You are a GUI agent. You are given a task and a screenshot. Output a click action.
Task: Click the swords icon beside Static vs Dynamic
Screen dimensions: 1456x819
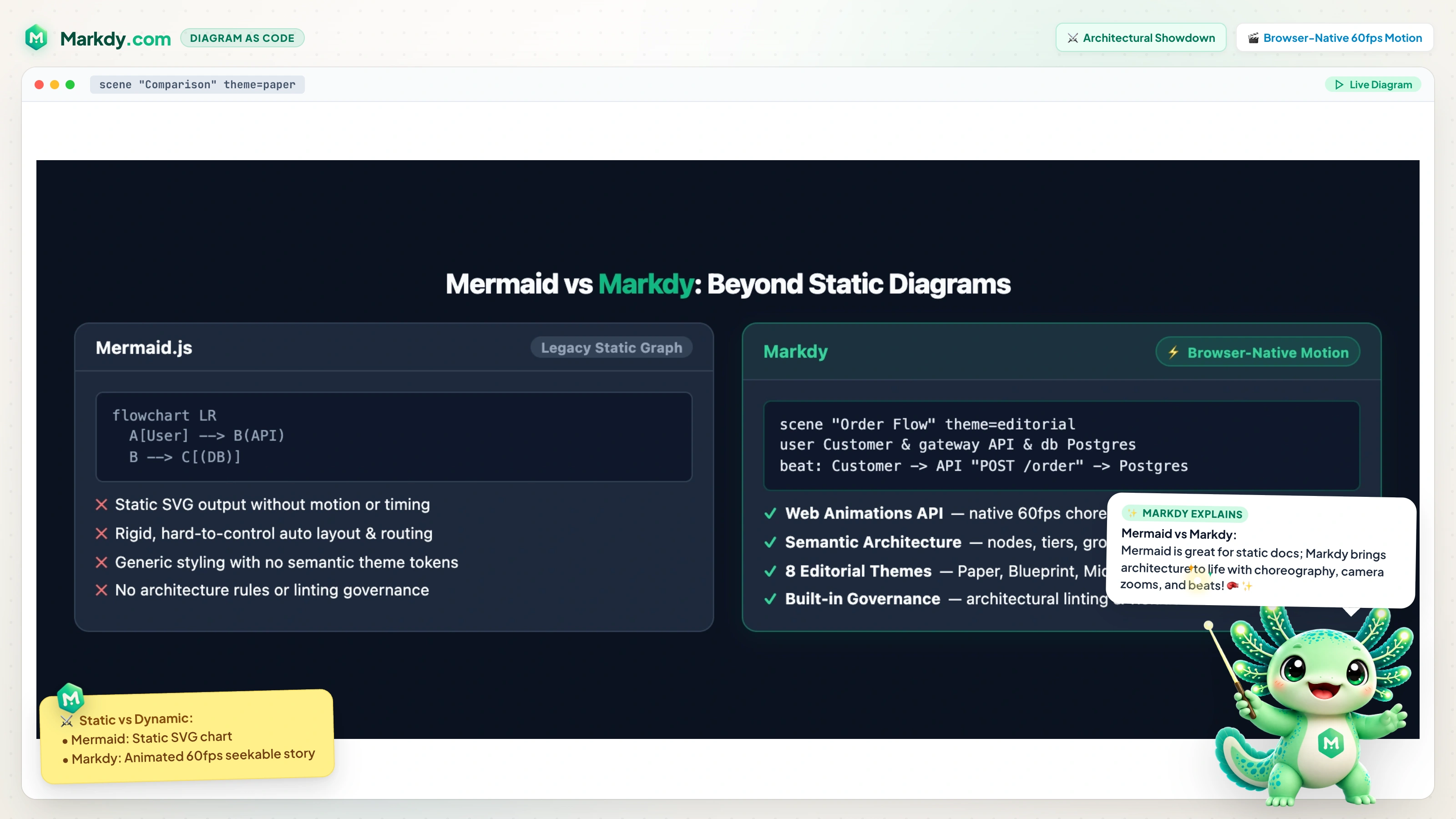[67, 721]
